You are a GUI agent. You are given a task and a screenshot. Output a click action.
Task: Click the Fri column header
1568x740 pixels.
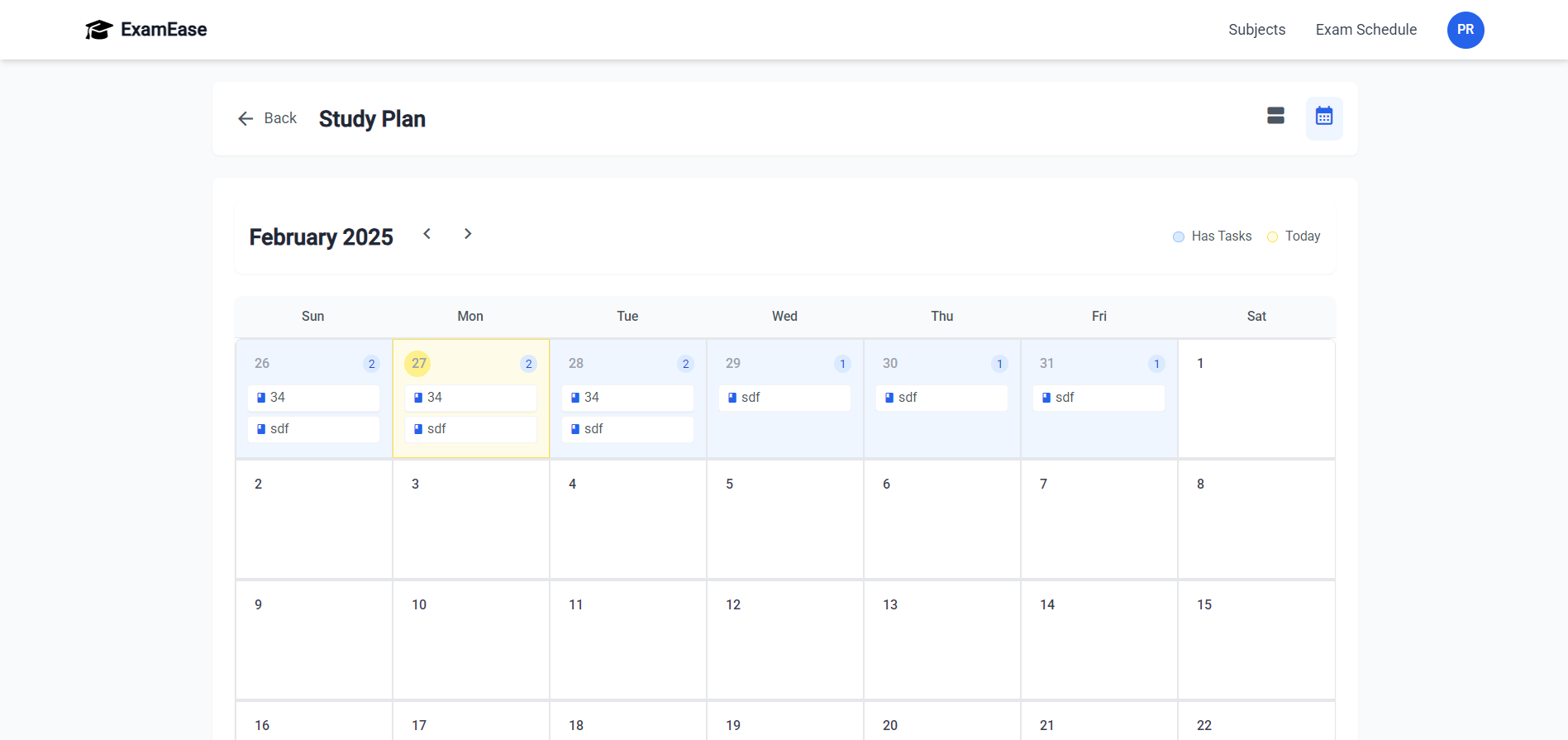(1099, 317)
